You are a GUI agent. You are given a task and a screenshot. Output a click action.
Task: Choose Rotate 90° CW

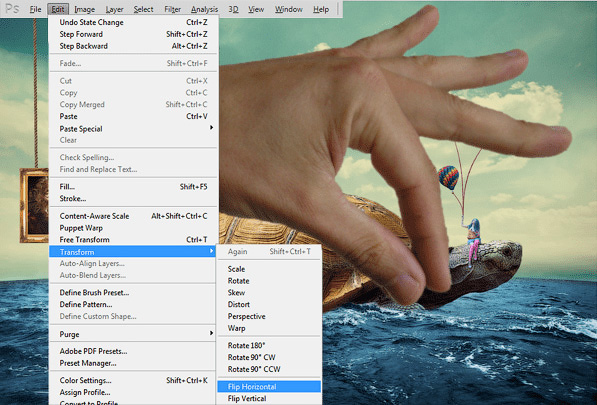(269, 357)
